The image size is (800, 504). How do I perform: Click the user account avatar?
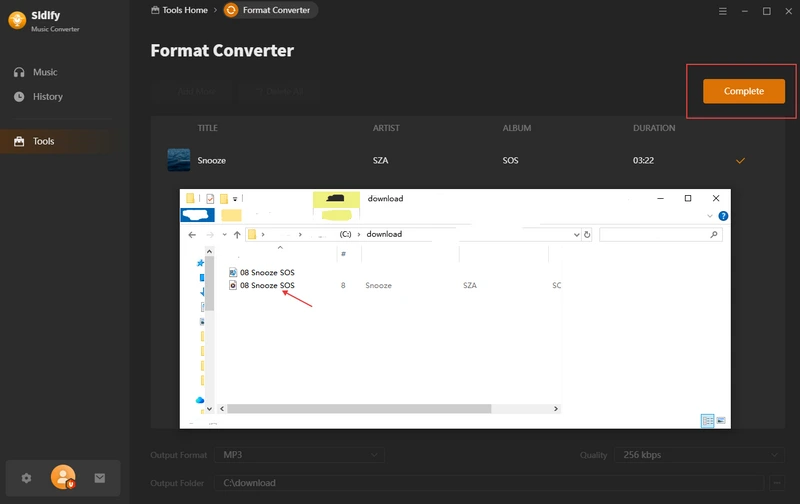pos(63,477)
